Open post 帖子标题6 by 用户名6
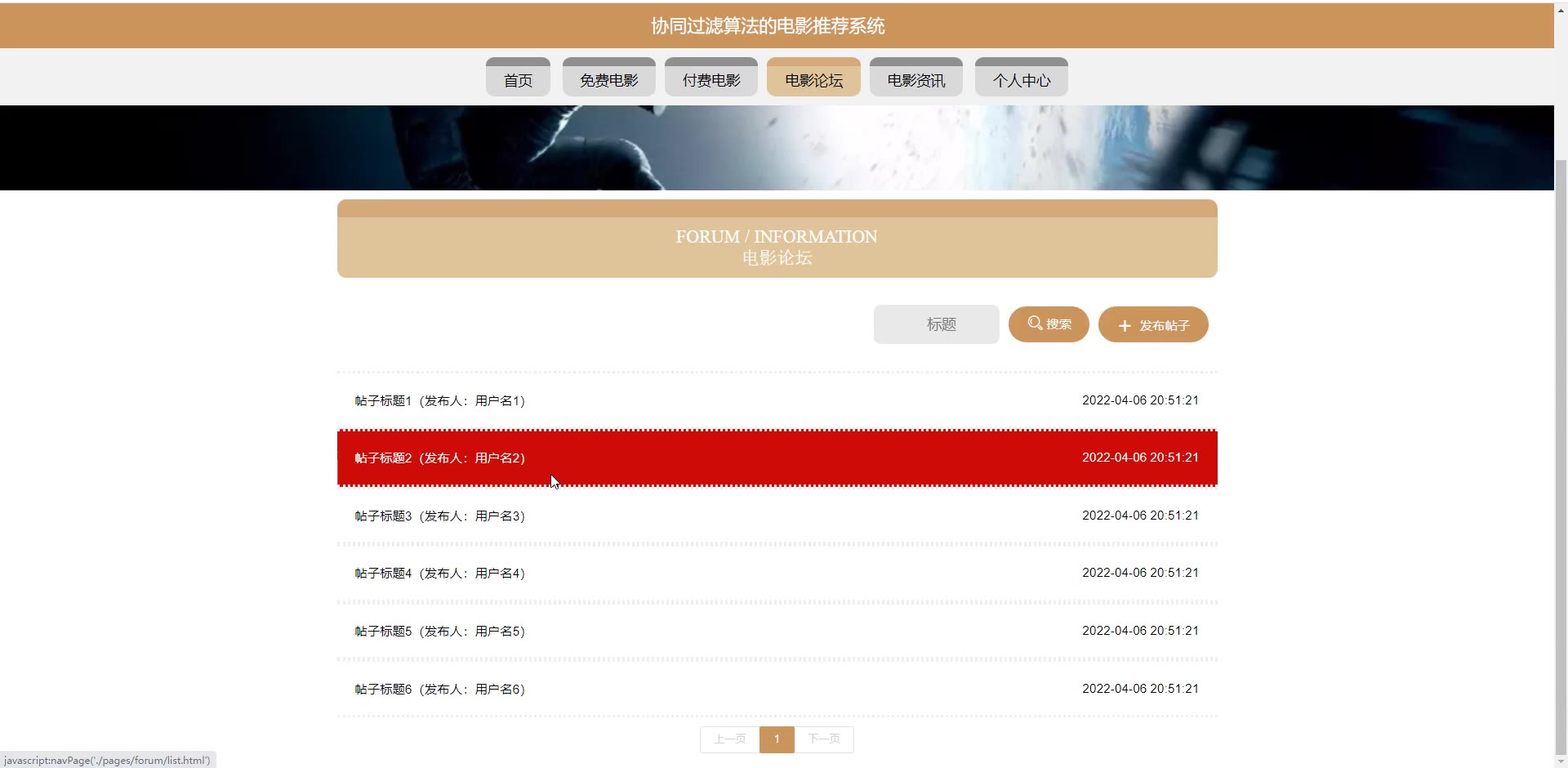Image resolution: width=1568 pixels, height=768 pixels. coord(777,689)
